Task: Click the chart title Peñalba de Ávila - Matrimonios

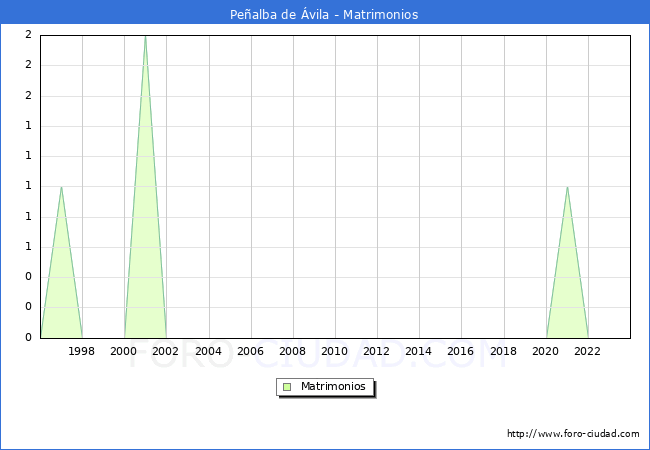Action: tap(324, 15)
